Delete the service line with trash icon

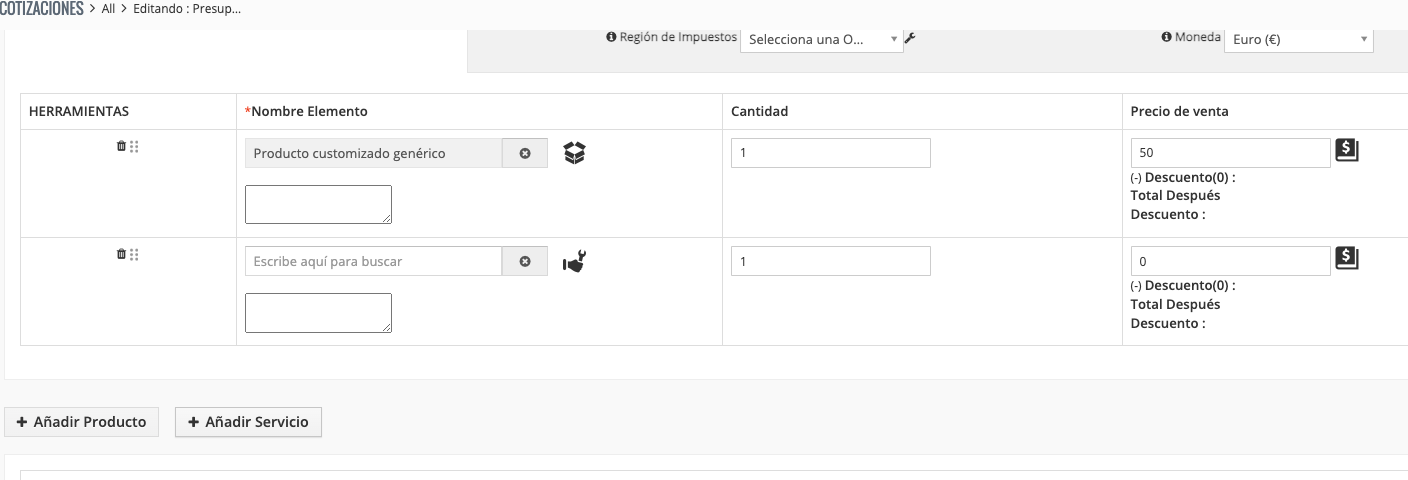(121, 254)
